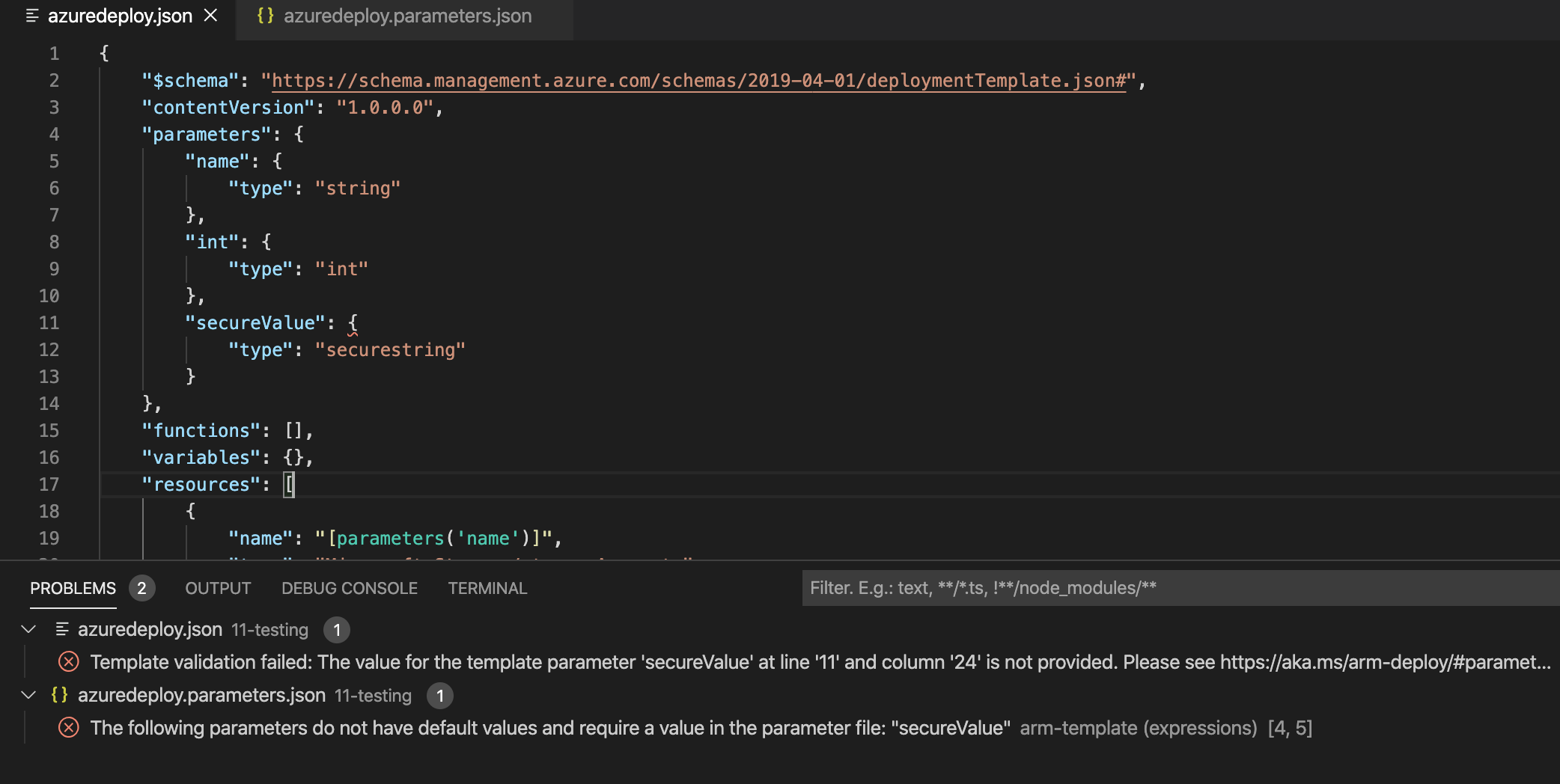Click the error count badge next to azuredeploy.json group
Image resolution: width=1560 pixels, height=784 pixels.
[337, 630]
